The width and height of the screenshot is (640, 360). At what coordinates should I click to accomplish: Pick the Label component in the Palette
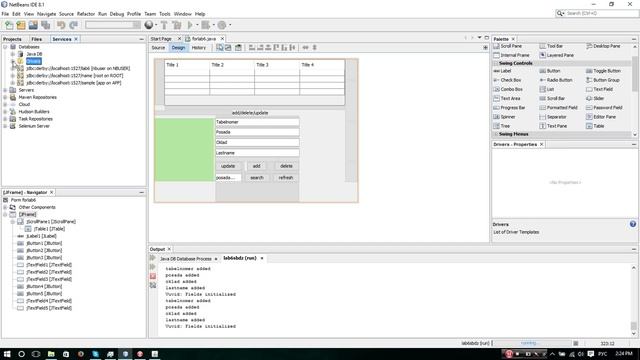(502, 71)
